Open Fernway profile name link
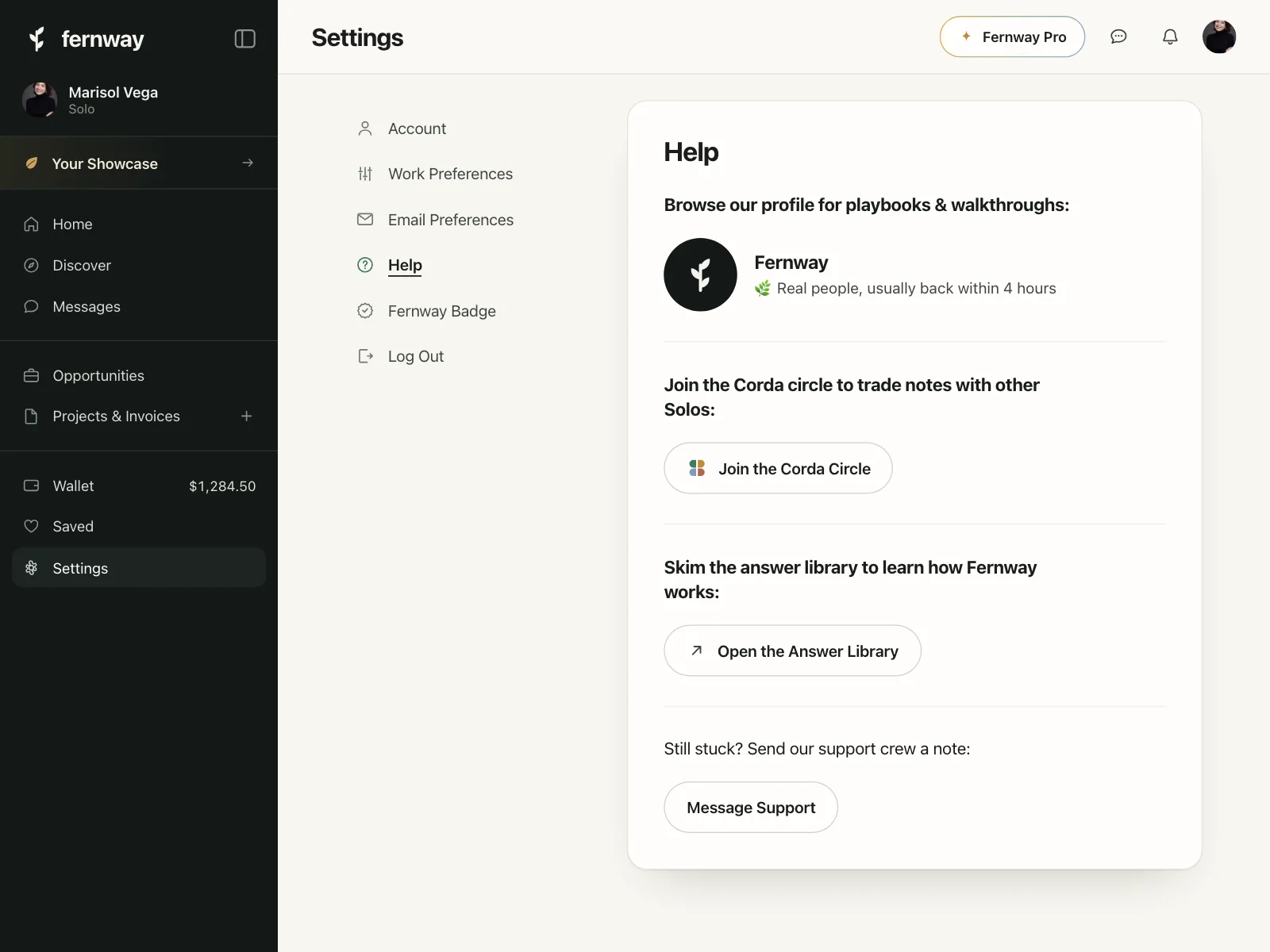Screen dimensions: 1270x952 tap(791, 263)
